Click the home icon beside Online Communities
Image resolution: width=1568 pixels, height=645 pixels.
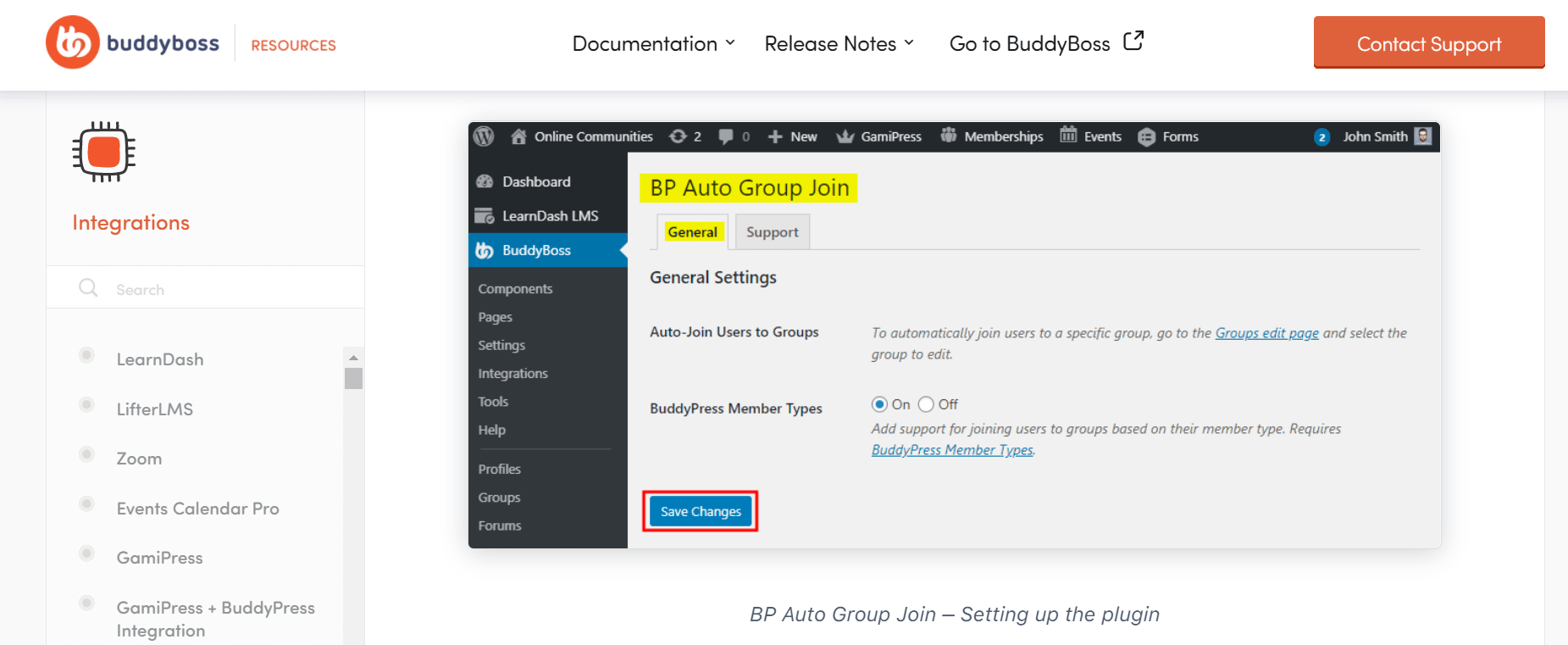coord(519,136)
